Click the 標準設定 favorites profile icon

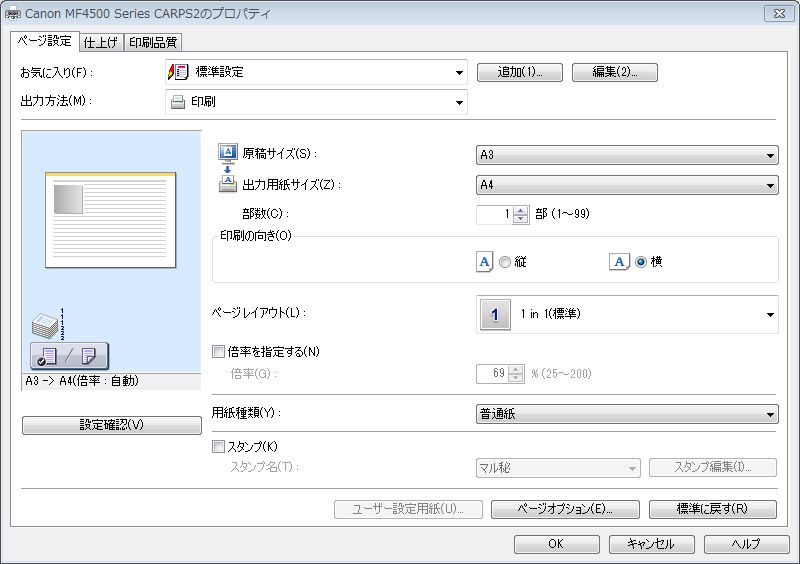tap(178, 72)
